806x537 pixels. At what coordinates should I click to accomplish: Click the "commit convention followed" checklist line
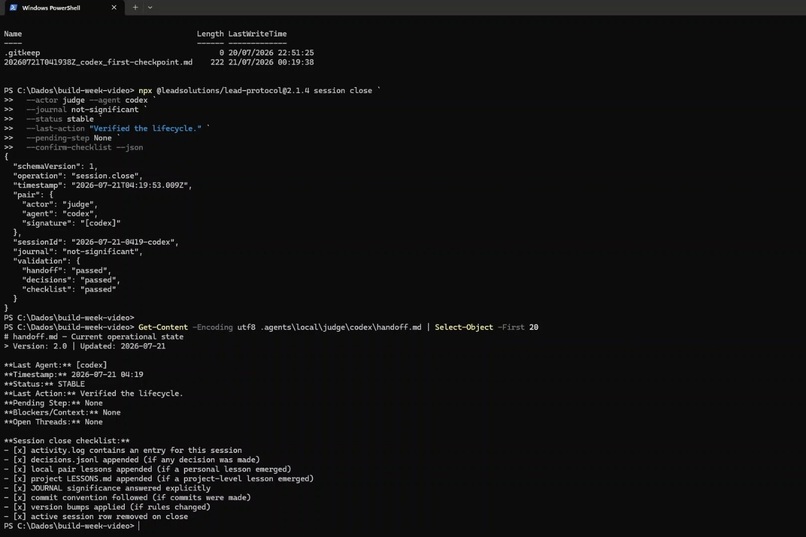point(127,498)
